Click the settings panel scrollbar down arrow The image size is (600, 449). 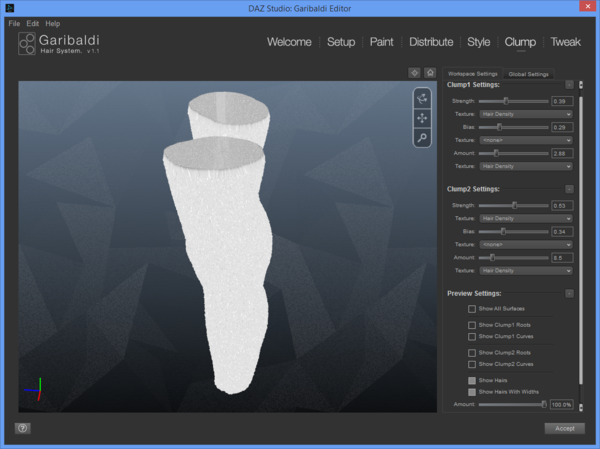(x=581, y=407)
